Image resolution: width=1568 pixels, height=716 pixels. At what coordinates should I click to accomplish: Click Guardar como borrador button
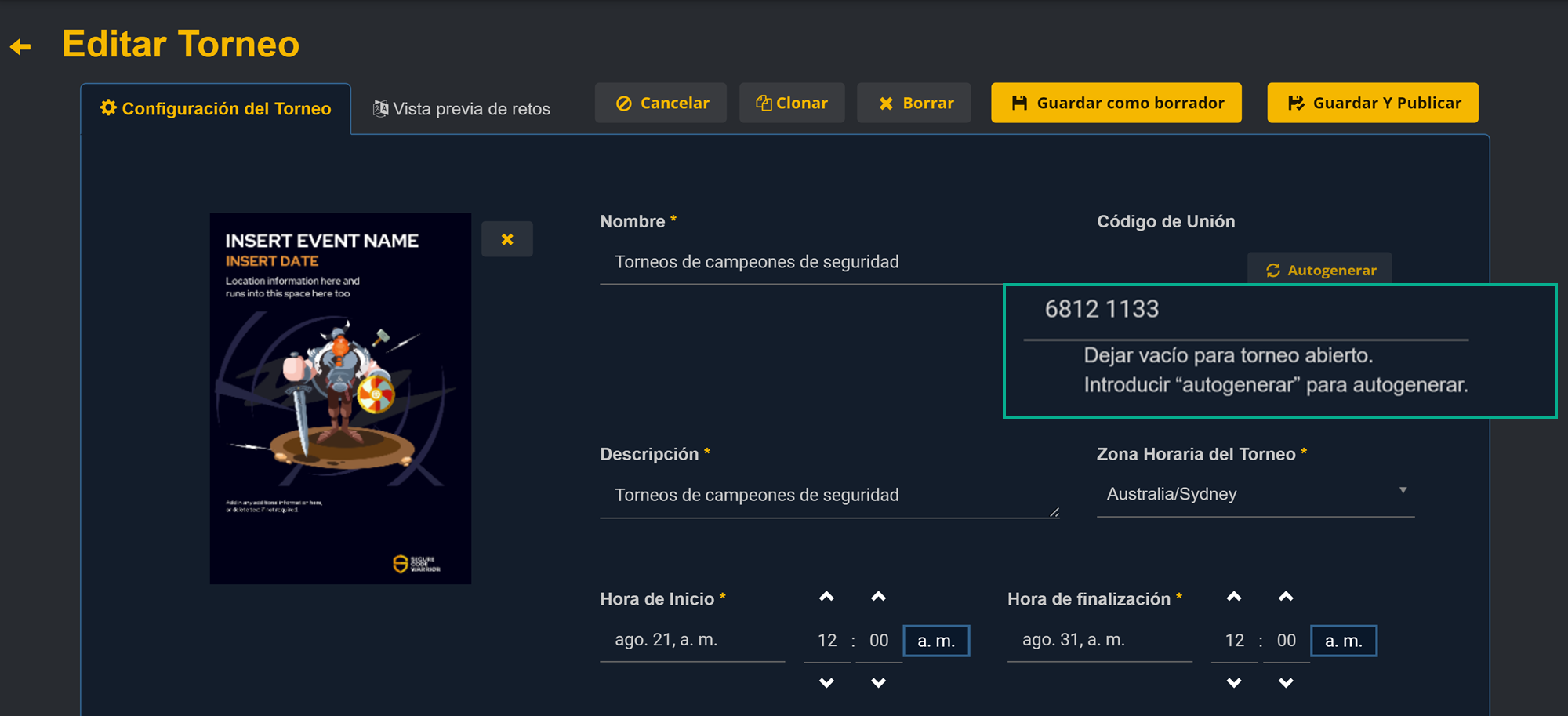click(1116, 104)
